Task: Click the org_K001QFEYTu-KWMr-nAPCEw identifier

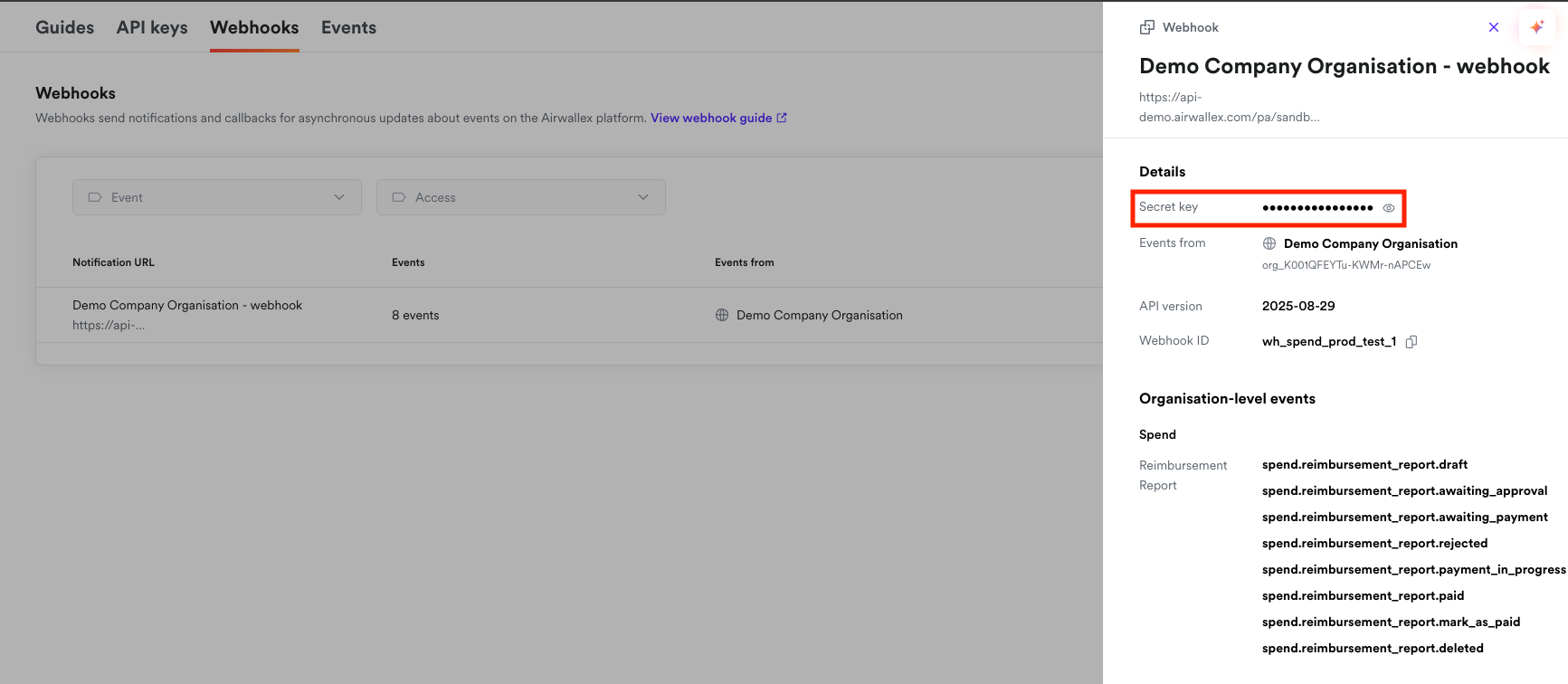Action: pyautogui.click(x=1346, y=265)
